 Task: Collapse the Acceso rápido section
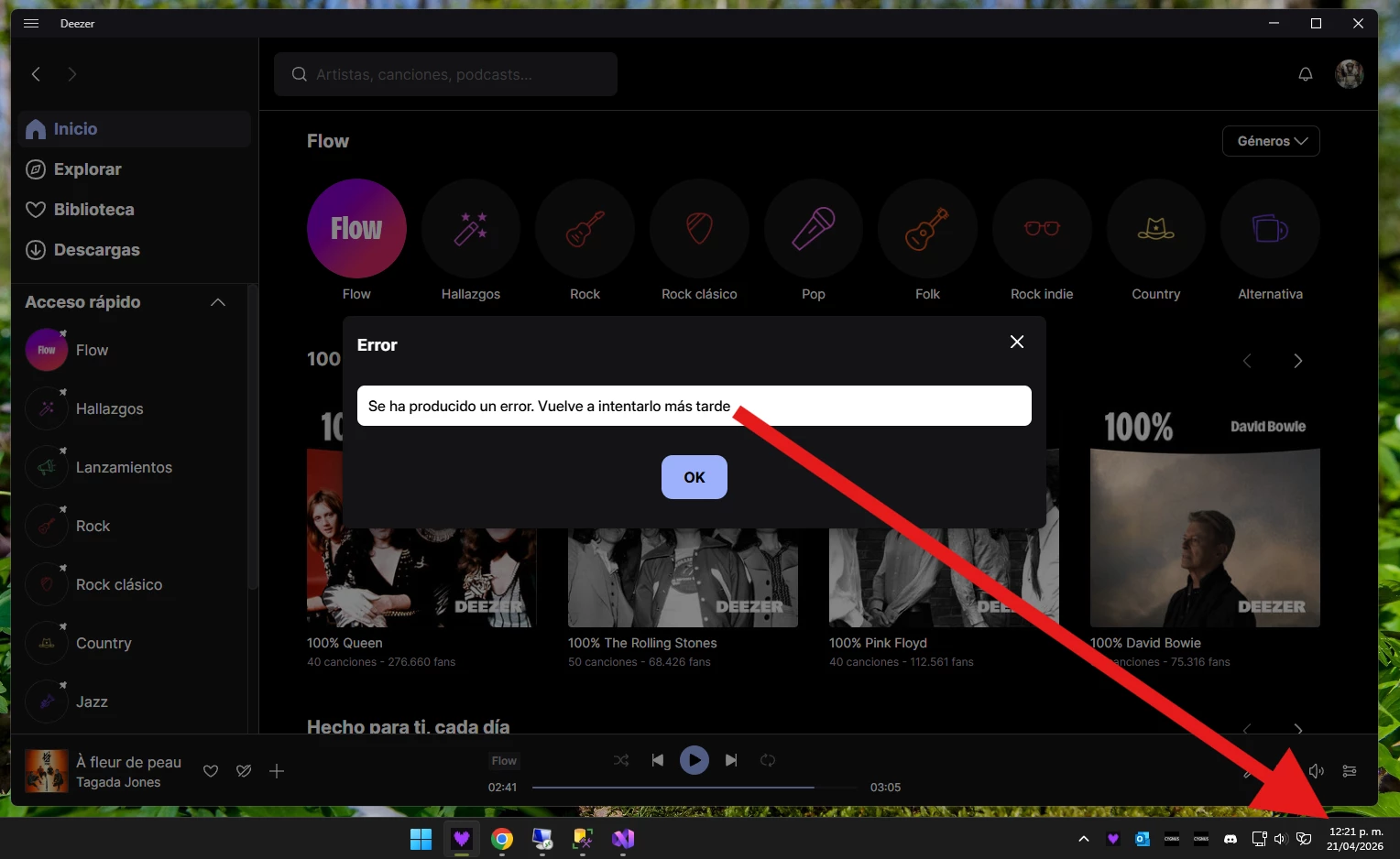218,302
